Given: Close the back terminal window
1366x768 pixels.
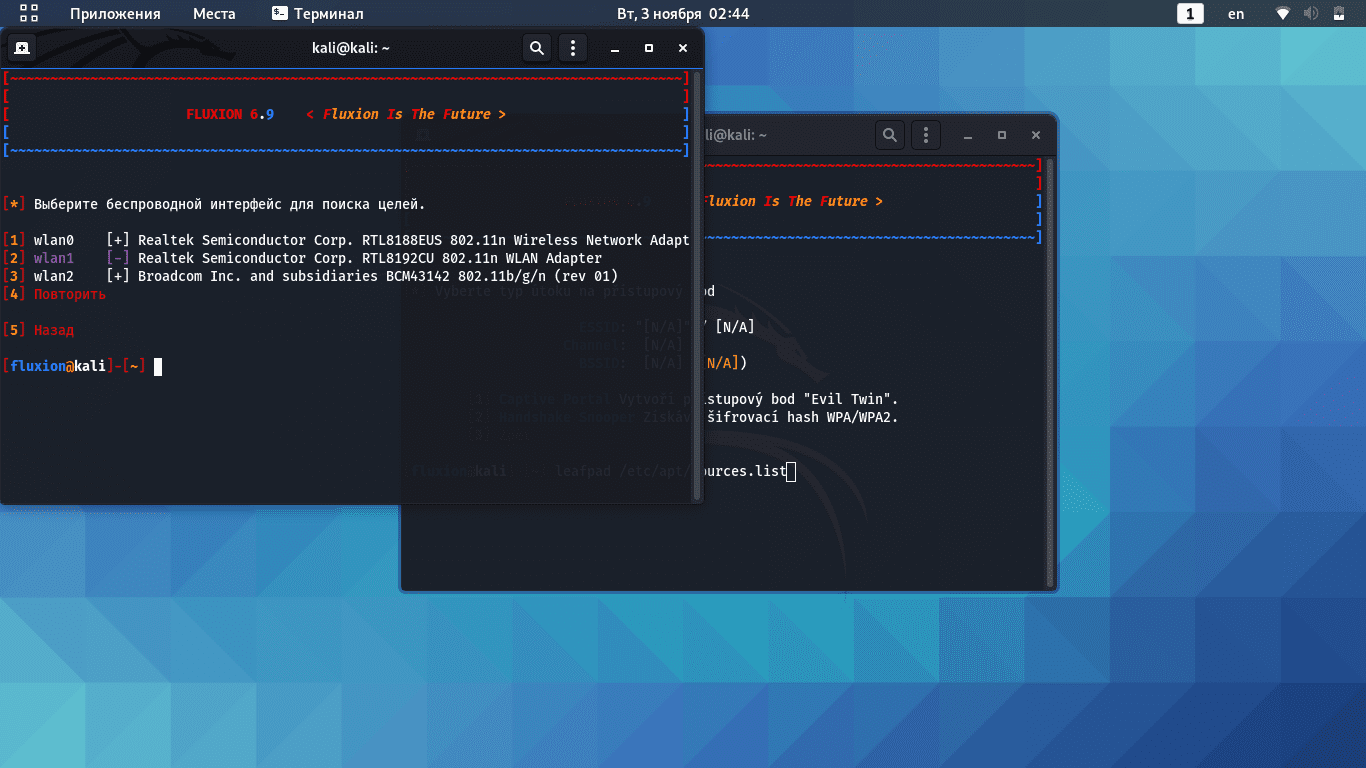Looking at the screenshot, I should pyautogui.click(x=1036, y=135).
